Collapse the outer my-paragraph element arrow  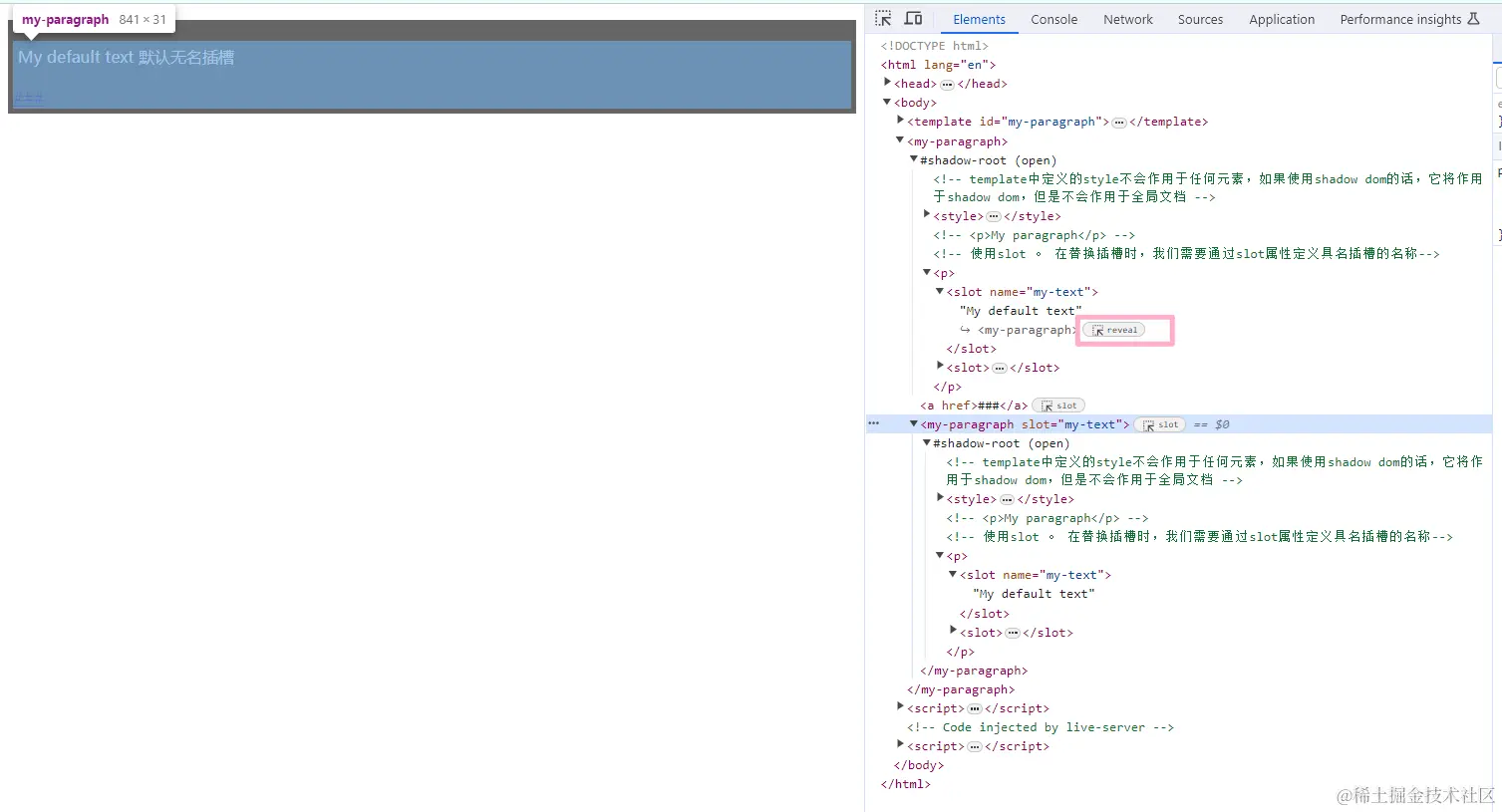[900, 140]
